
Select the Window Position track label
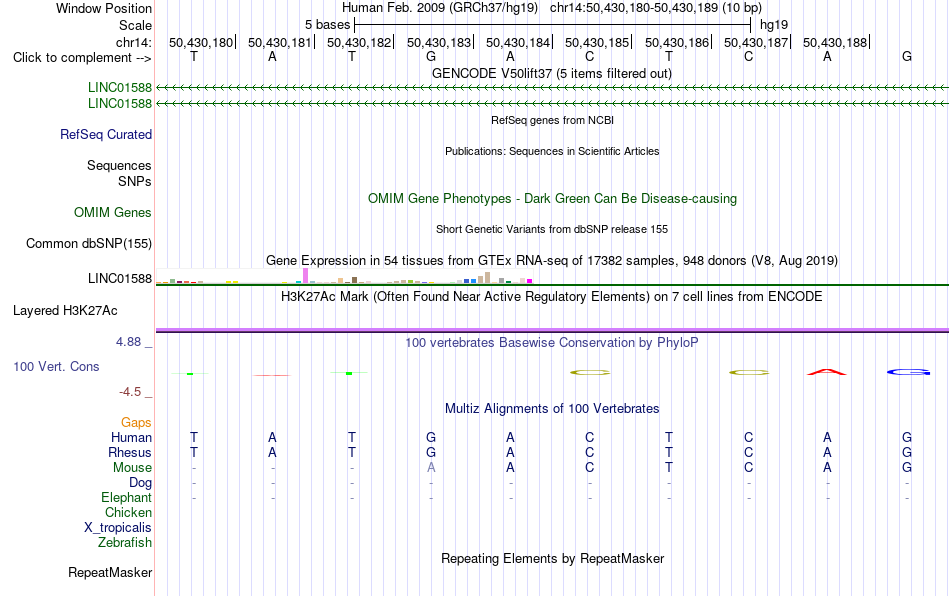pos(104,8)
